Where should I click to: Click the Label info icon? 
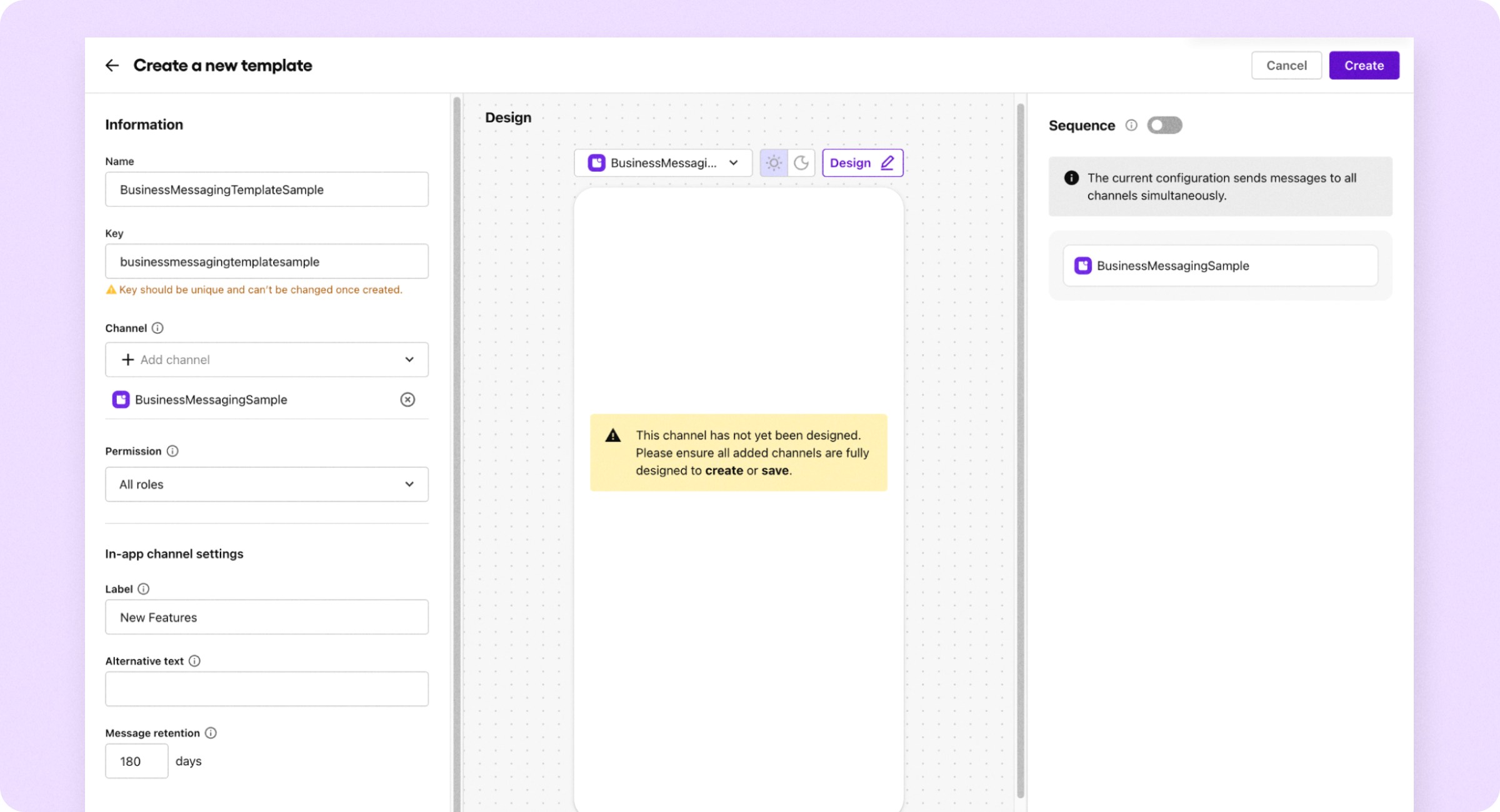click(x=144, y=588)
